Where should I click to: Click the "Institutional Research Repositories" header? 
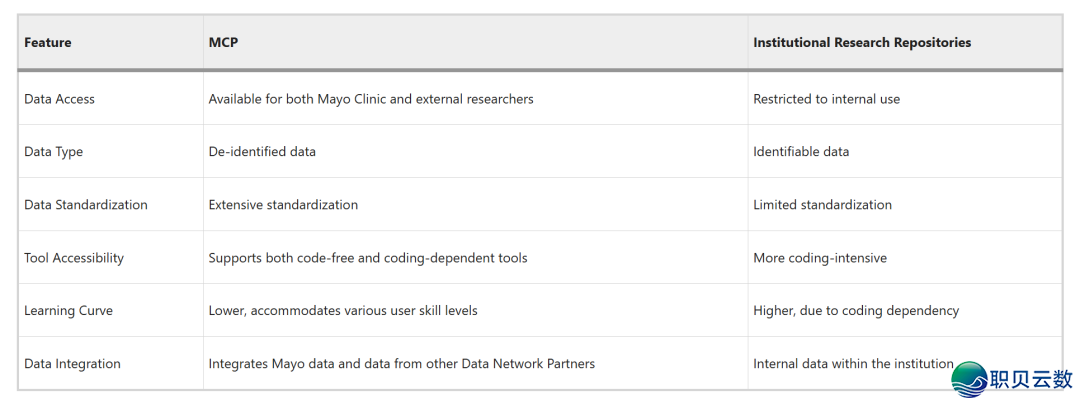(x=862, y=43)
